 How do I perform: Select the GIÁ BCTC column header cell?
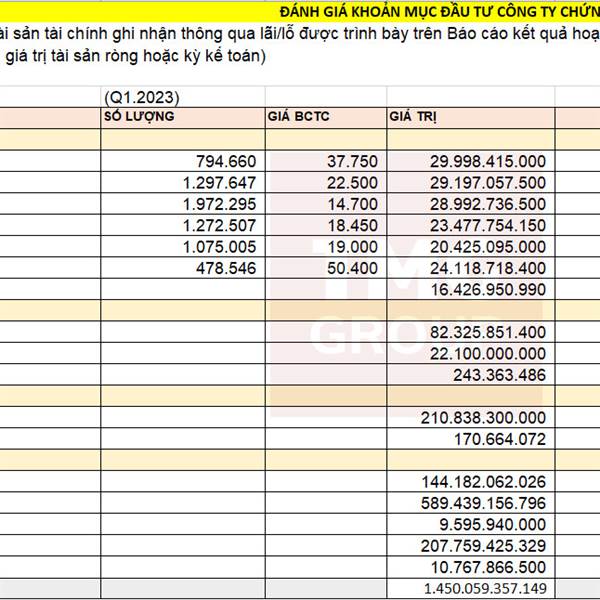click(326, 117)
